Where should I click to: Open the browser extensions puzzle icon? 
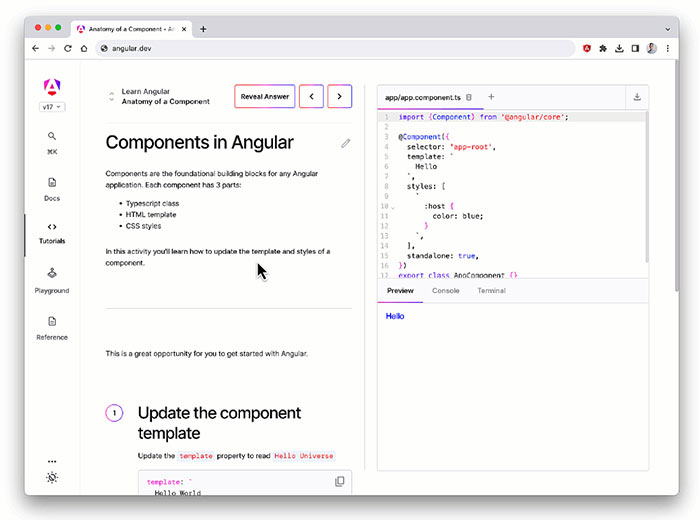(x=603, y=48)
